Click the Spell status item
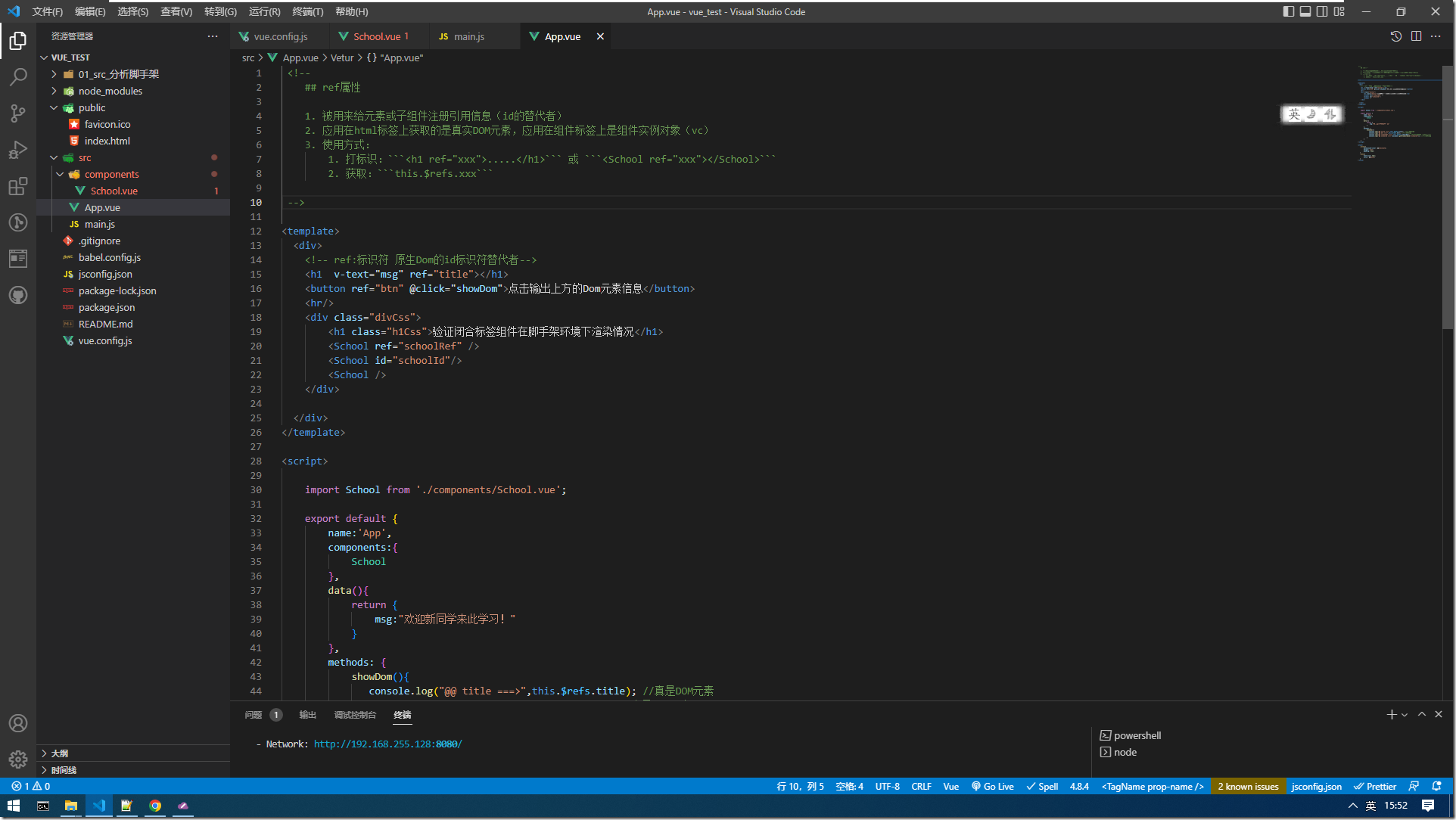1456x820 pixels. coord(1042,787)
